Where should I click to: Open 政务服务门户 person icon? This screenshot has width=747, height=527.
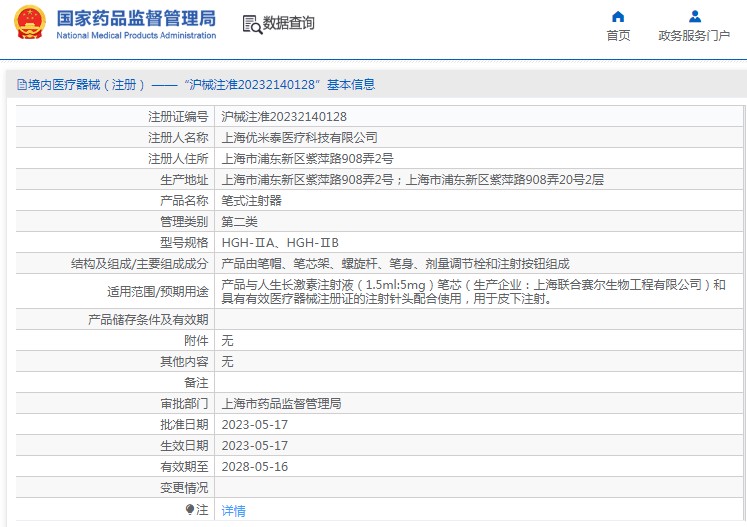click(x=695, y=17)
